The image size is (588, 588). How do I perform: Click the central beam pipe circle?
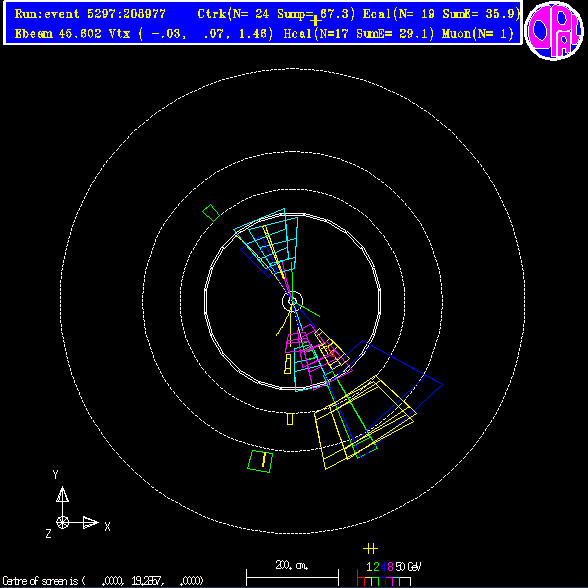(292, 301)
